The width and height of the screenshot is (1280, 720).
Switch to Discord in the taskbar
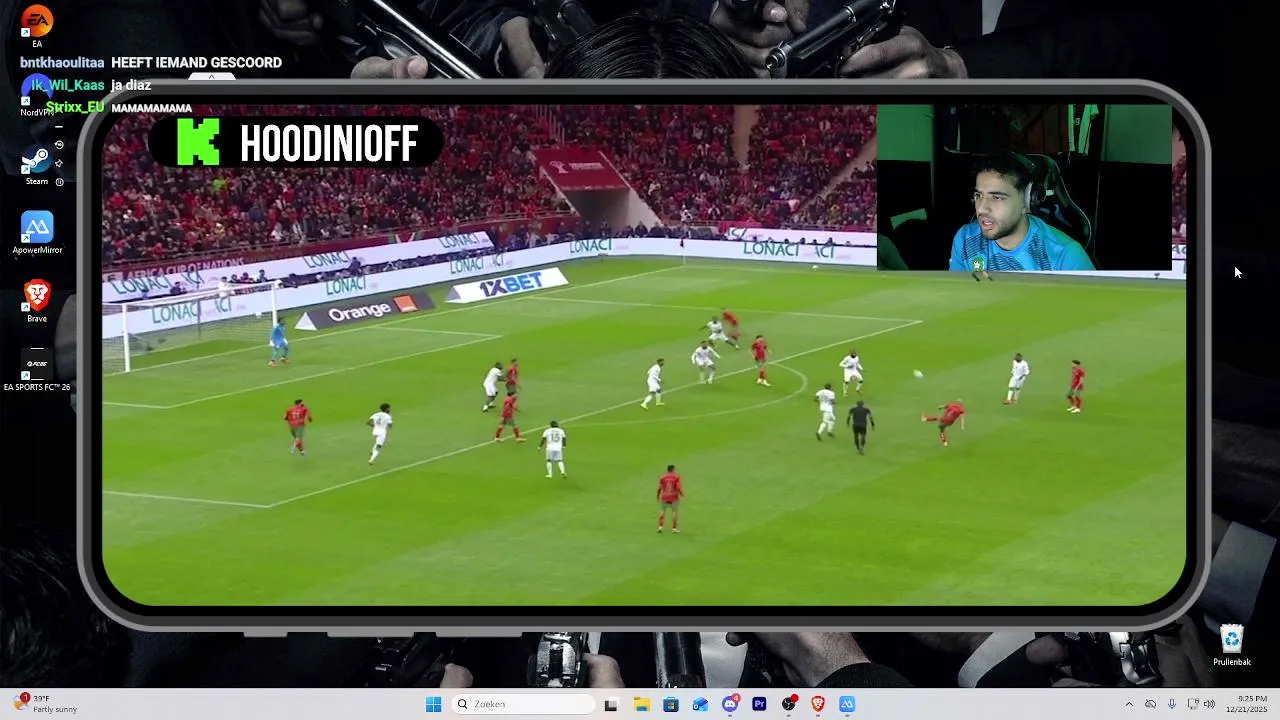[730, 704]
